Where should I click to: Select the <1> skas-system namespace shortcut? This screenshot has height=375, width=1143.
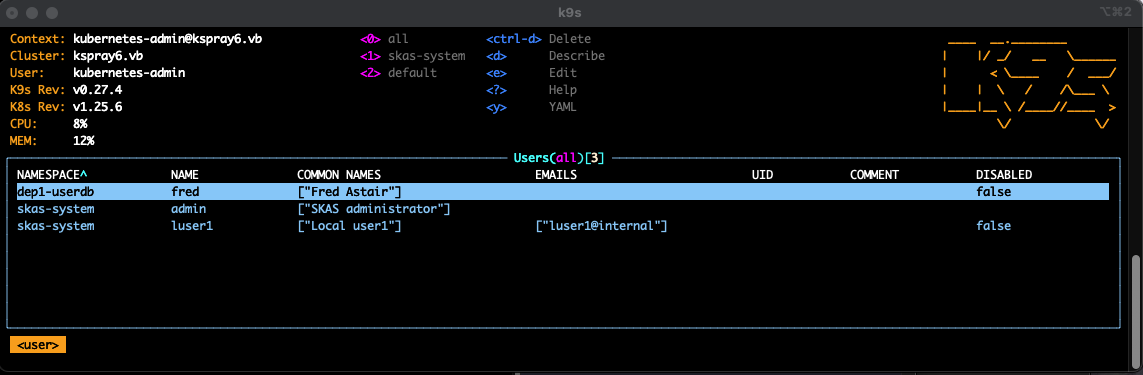(413, 55)
